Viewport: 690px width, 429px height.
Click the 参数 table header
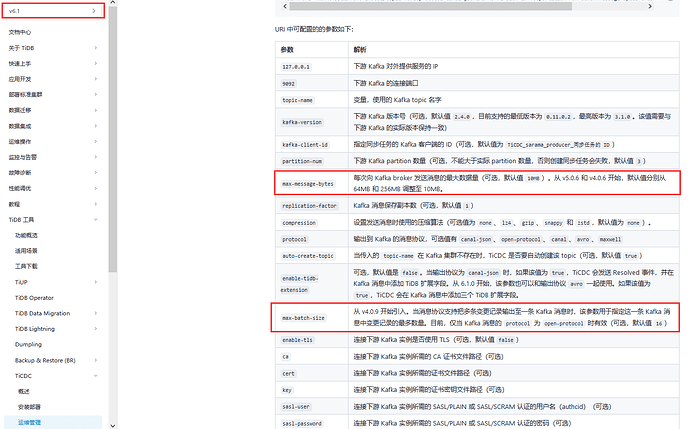point(312,50)
